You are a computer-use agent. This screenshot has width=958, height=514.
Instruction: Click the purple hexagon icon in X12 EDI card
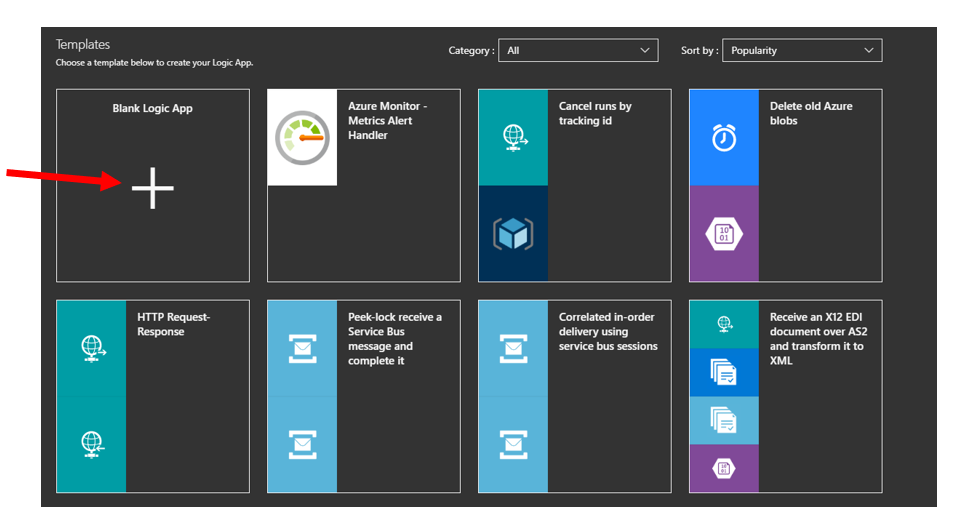click(724, 469)
